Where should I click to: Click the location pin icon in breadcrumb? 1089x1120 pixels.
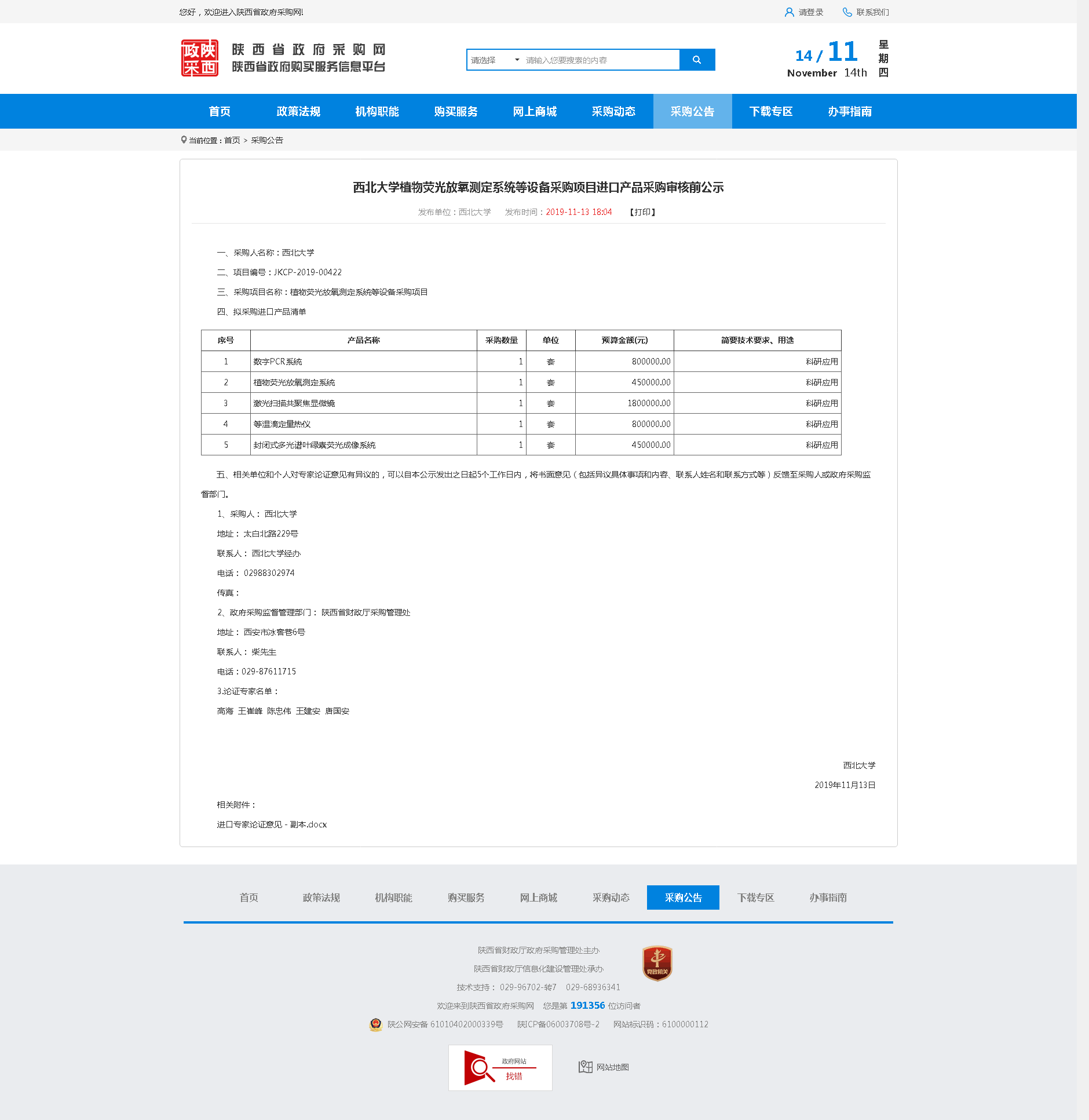tap(184, 140)
